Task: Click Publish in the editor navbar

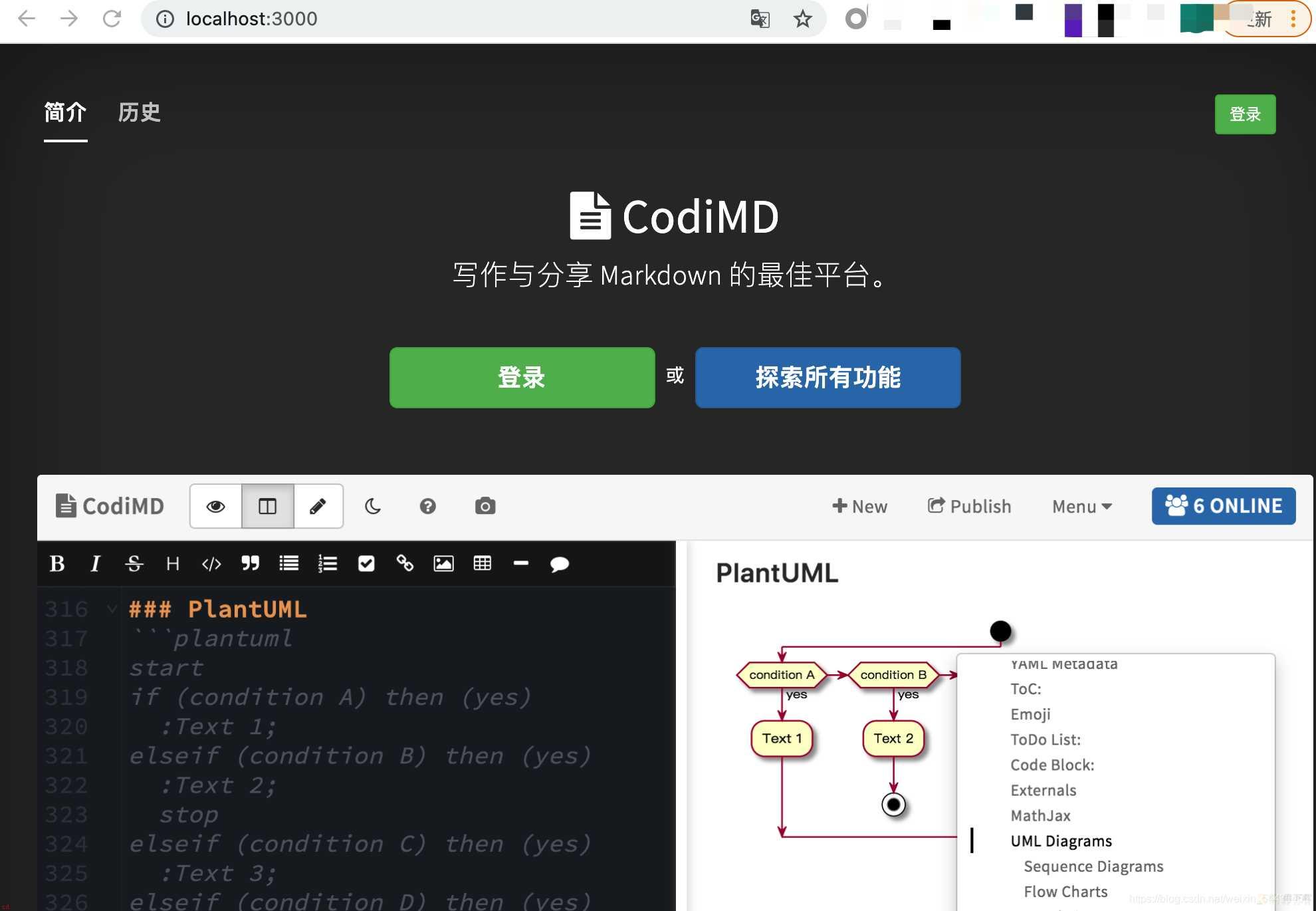Action: (x=969, y=506)
